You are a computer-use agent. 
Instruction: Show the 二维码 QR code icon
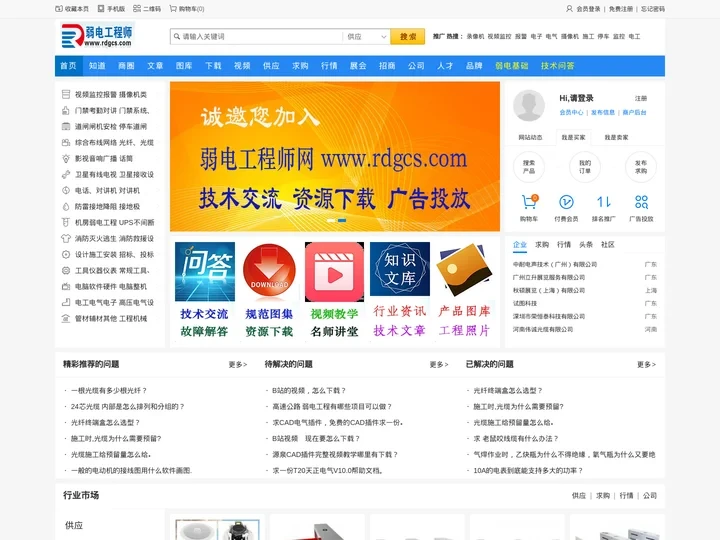click(137, 9)
